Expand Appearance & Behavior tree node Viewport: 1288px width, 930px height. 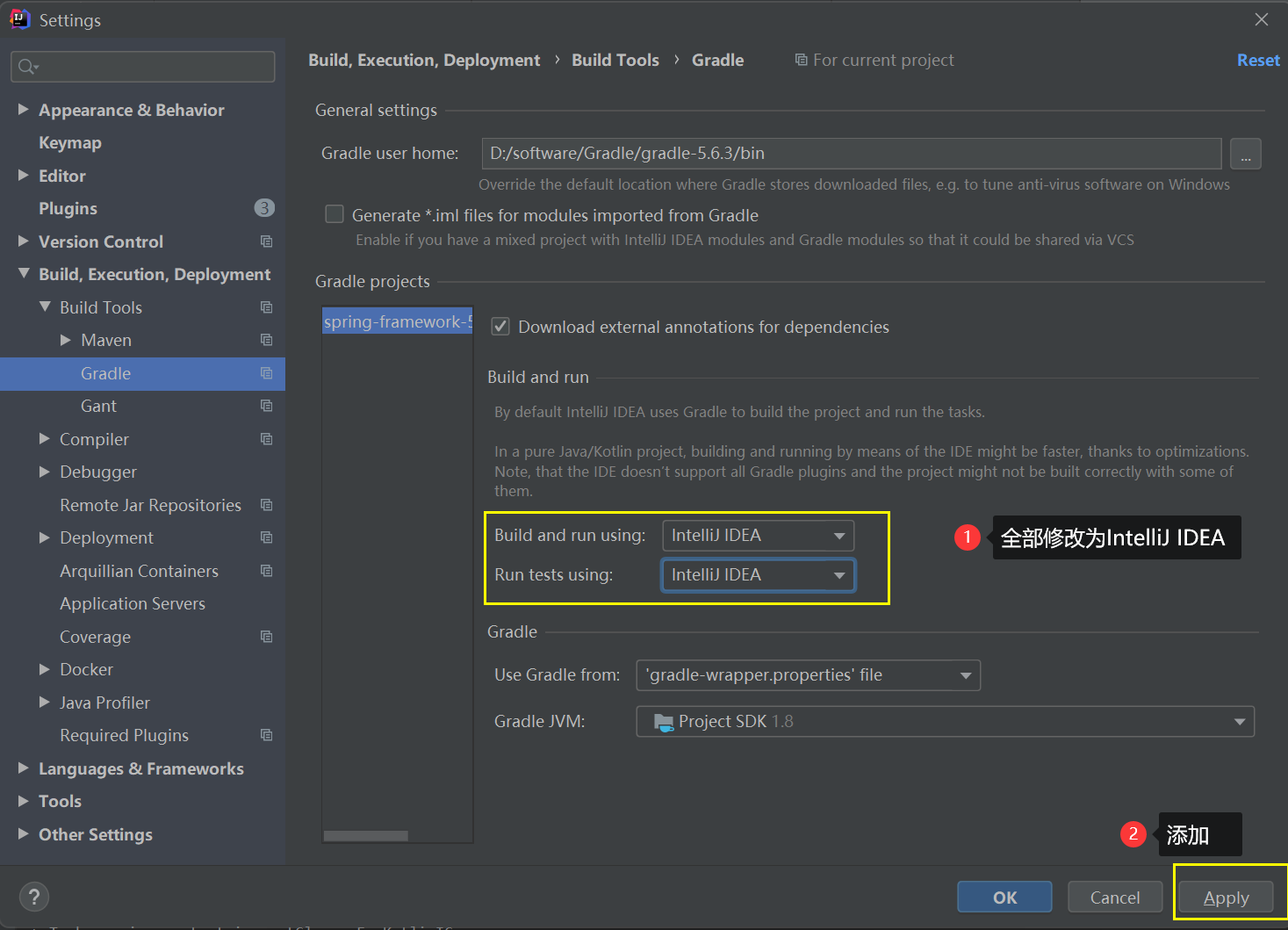(x=24, y=109)
